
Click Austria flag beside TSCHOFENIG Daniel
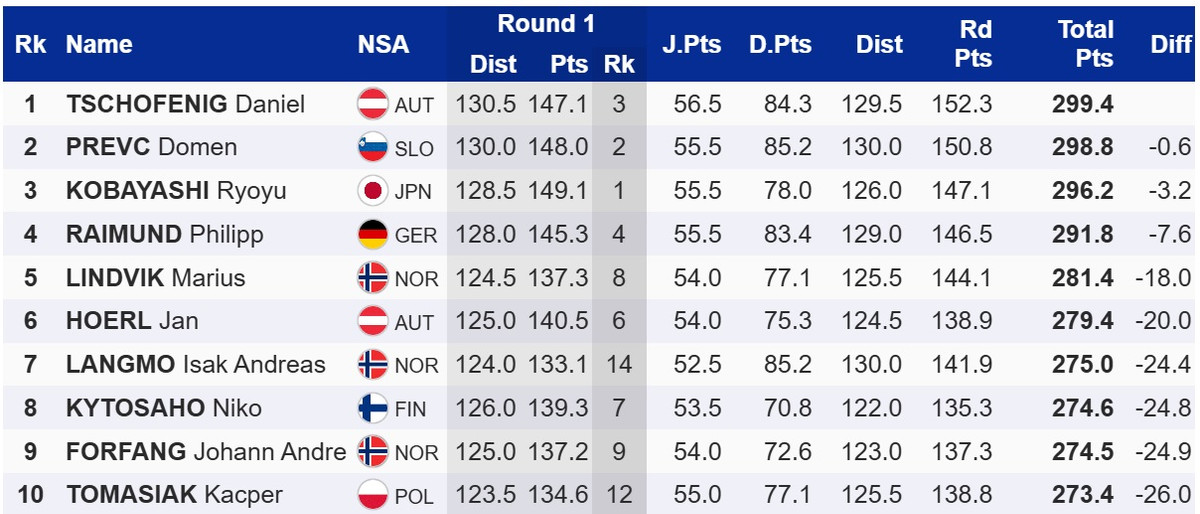373,104
